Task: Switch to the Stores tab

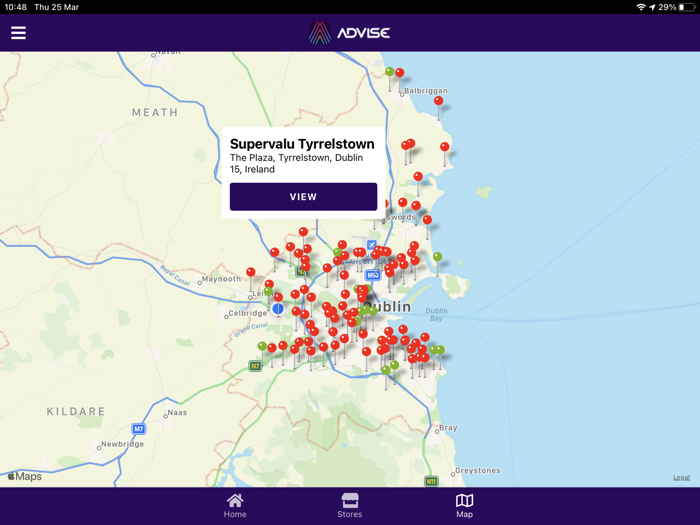Action: coord(350,506)
